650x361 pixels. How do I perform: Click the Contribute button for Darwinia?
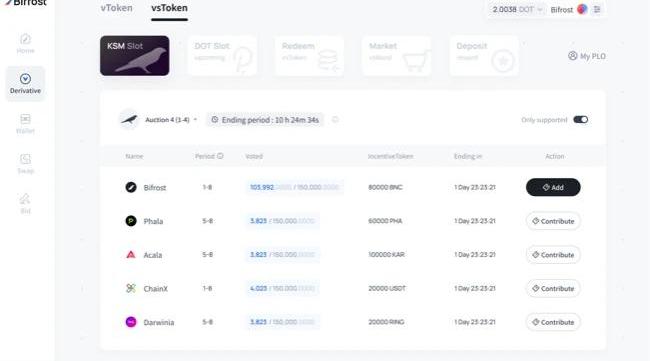pos(553,322)
